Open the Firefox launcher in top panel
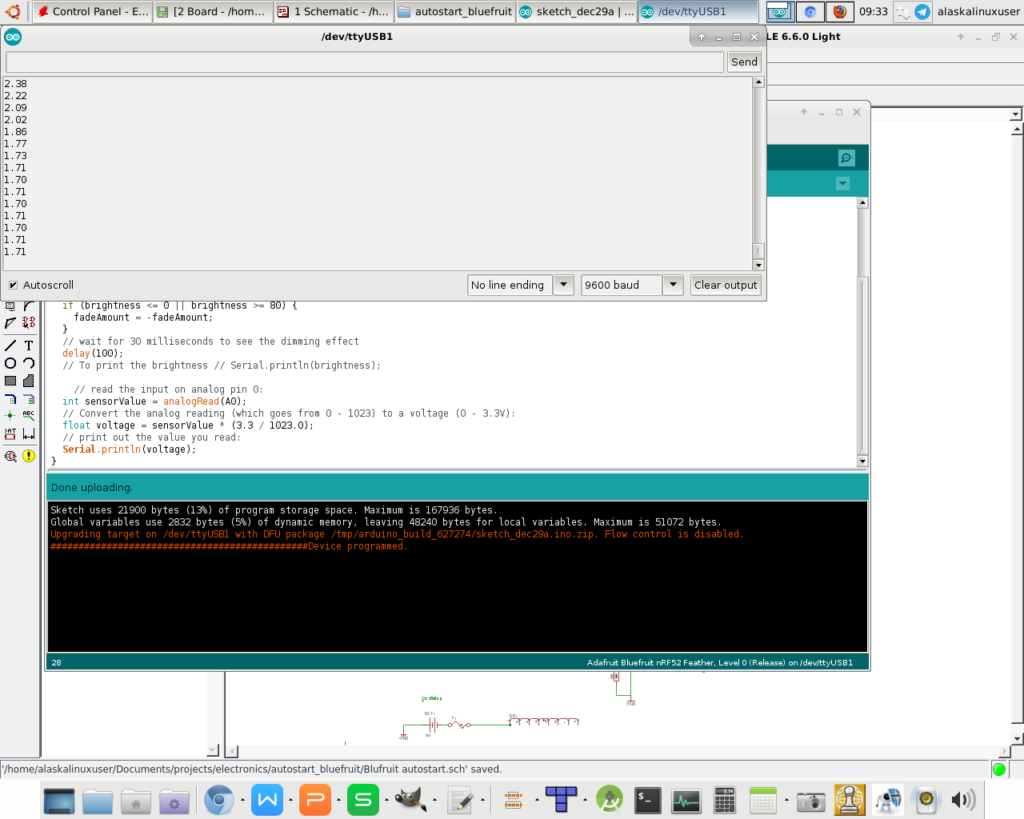 click(839, 12)
